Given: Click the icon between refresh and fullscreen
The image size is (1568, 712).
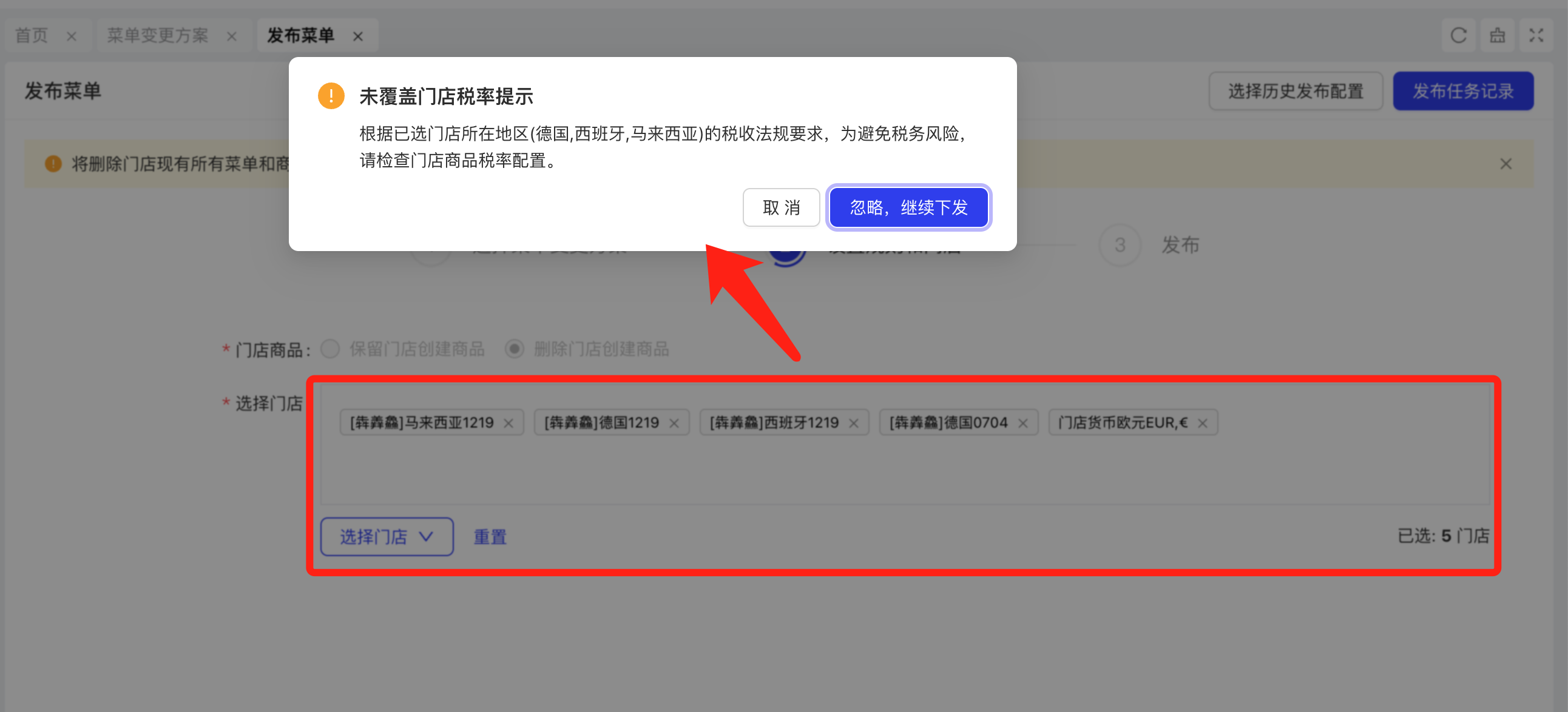Looking at the screenshot, I should [1497, 36].
